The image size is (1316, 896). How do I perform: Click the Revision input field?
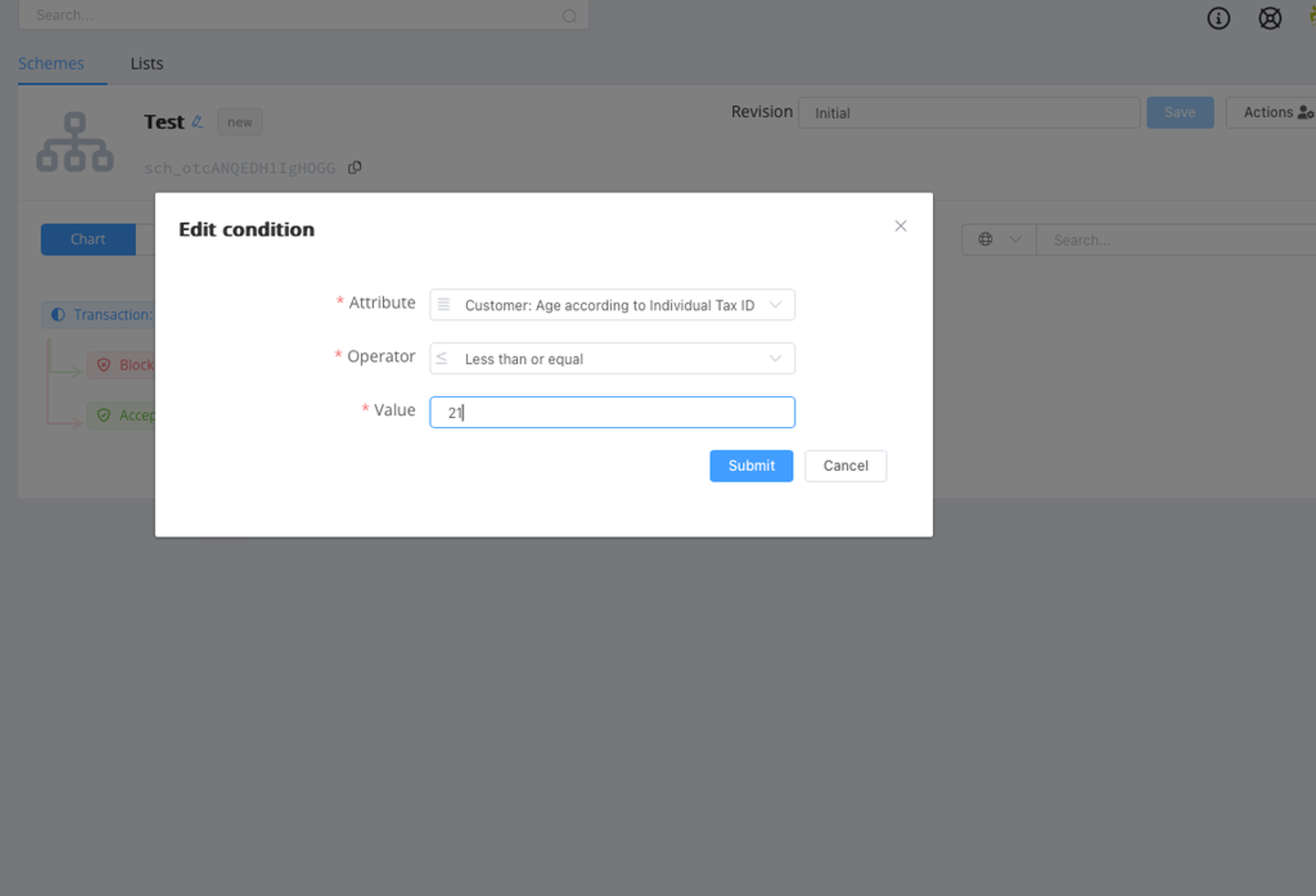[x=969, y=113]
